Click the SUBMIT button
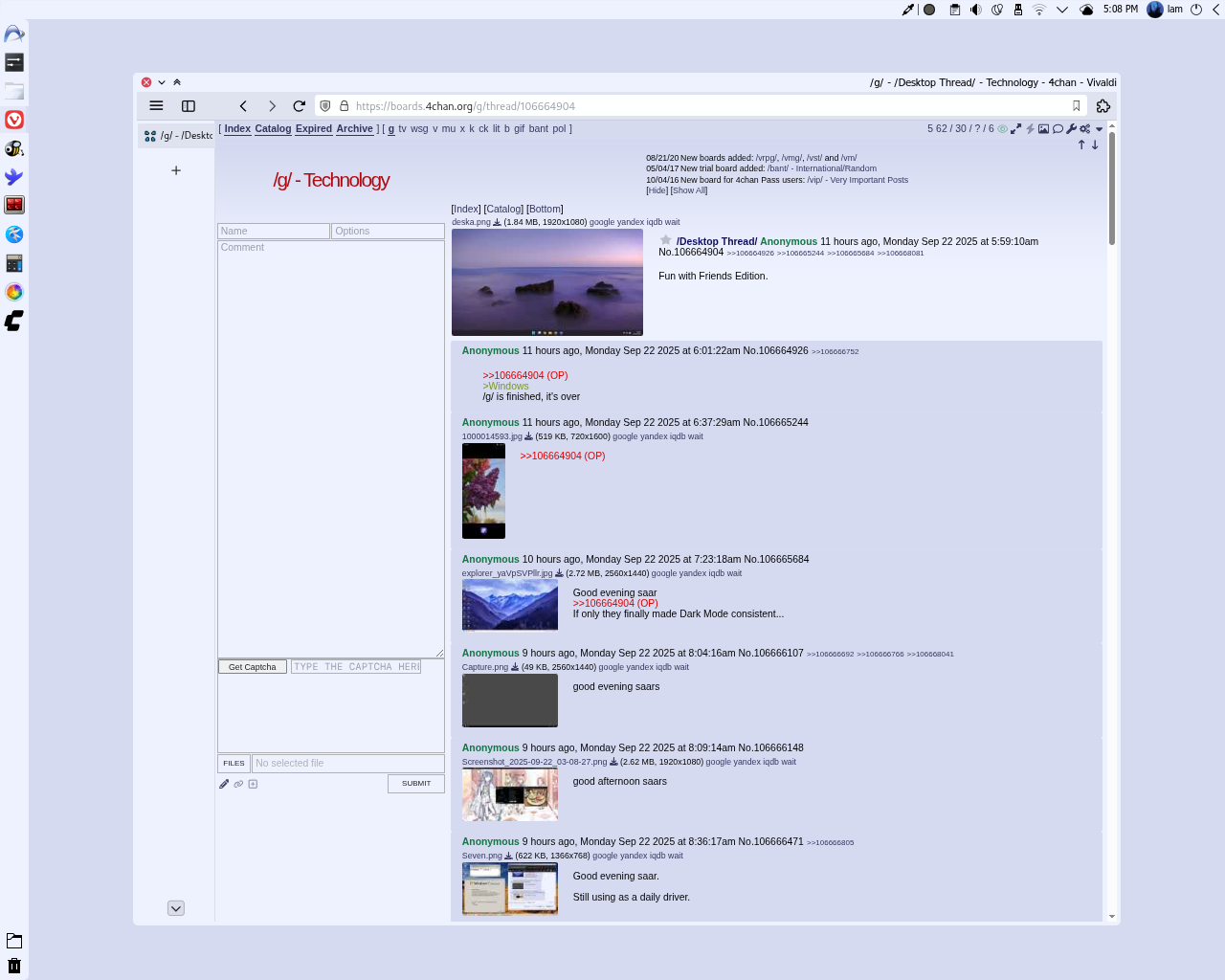 [x=416, y=784]
